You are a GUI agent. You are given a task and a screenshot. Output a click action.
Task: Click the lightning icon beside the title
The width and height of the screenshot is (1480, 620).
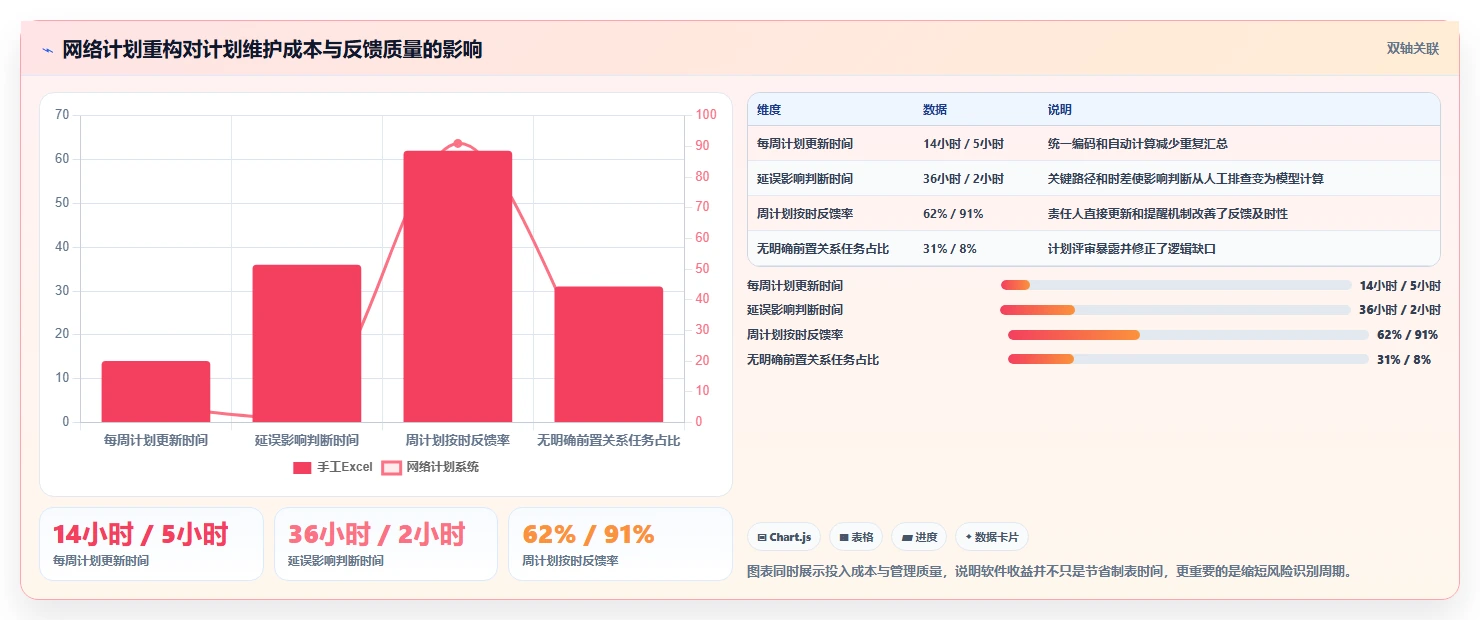pos(48,50)
